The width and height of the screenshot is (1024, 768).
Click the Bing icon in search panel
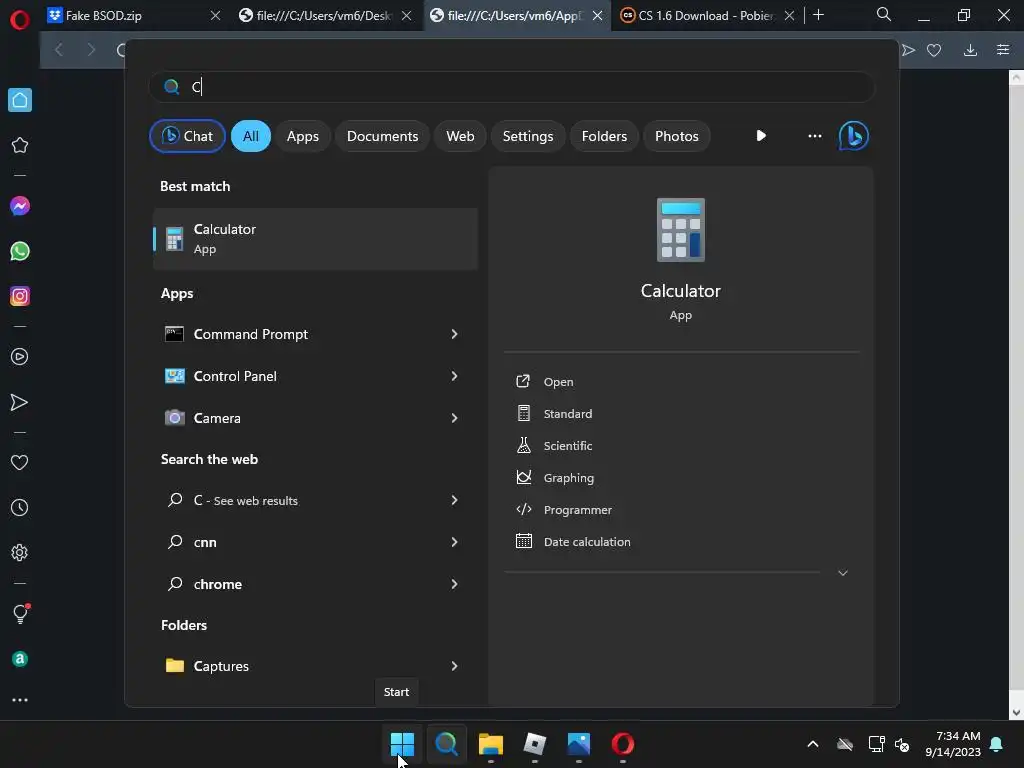[x=854, y=136]
